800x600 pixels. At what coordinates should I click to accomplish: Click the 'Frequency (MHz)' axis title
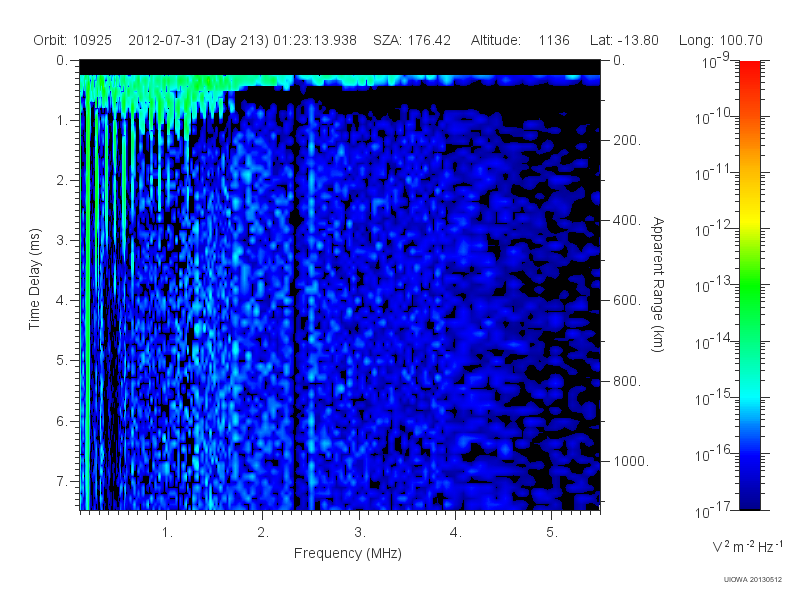347,554
